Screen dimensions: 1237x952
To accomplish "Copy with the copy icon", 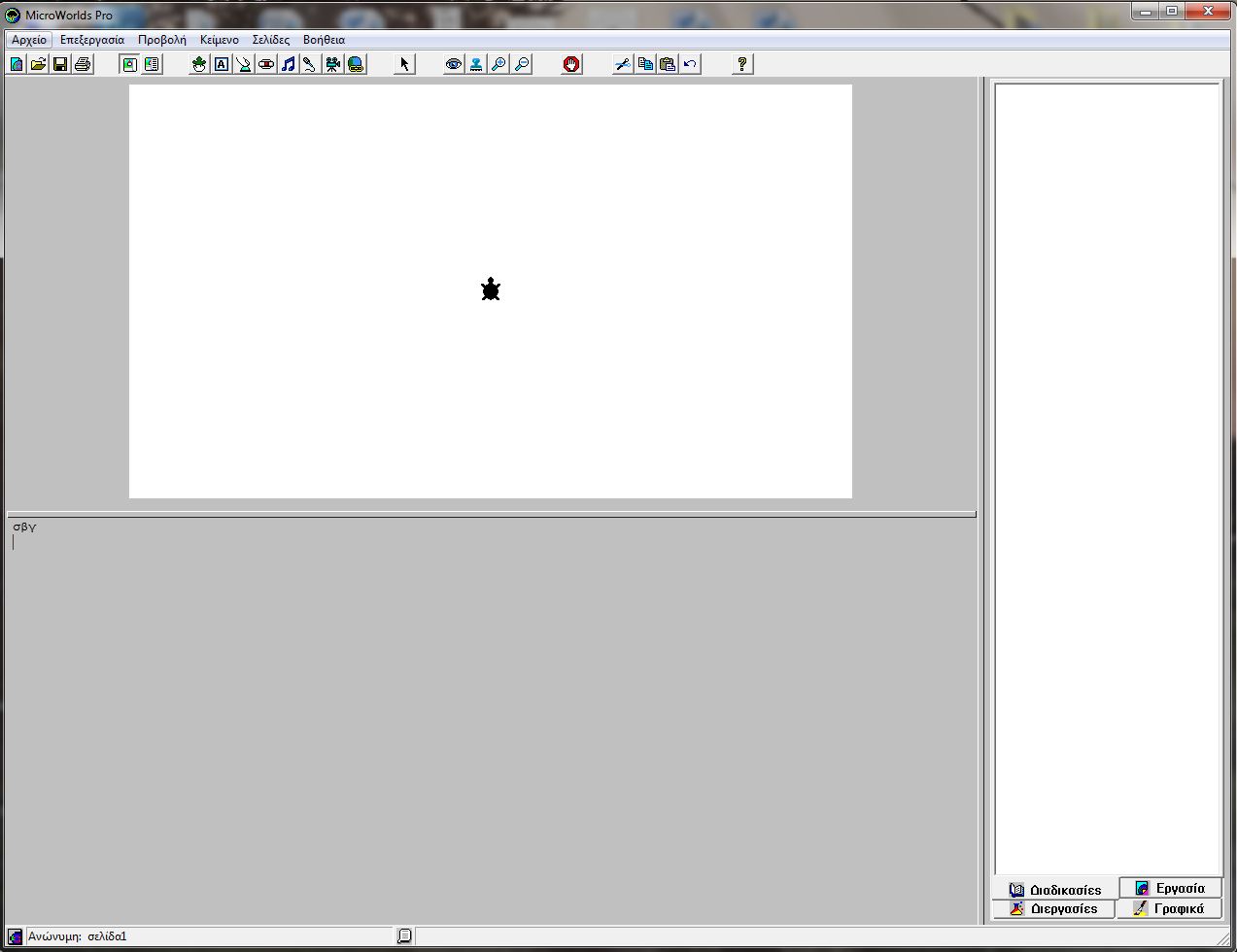I will tap(645, 64).
